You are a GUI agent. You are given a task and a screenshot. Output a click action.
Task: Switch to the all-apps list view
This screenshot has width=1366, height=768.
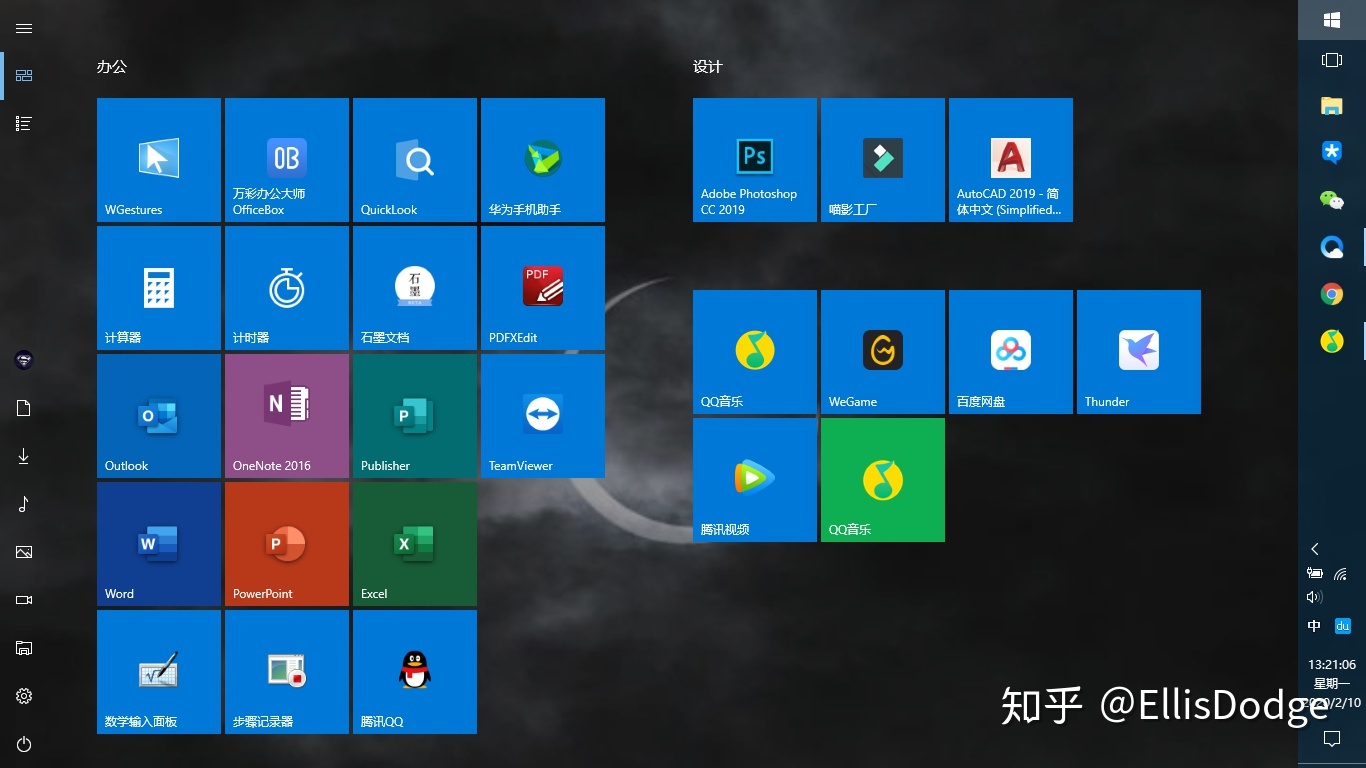(24, 122)
